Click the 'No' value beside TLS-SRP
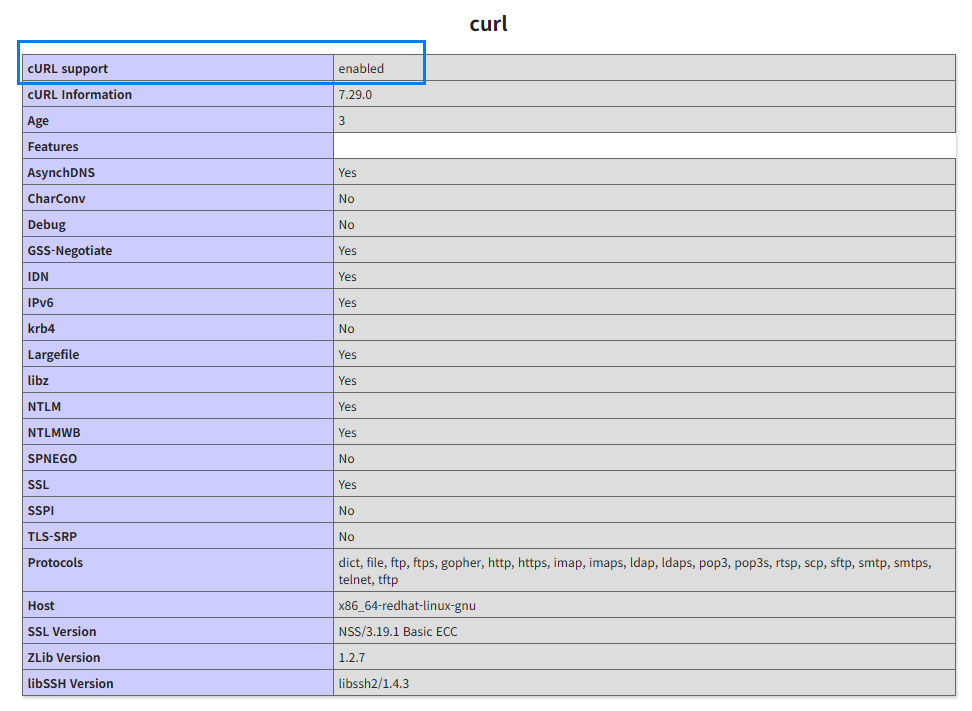This screenshot has height=711, width=972. [x=346, y=537]
